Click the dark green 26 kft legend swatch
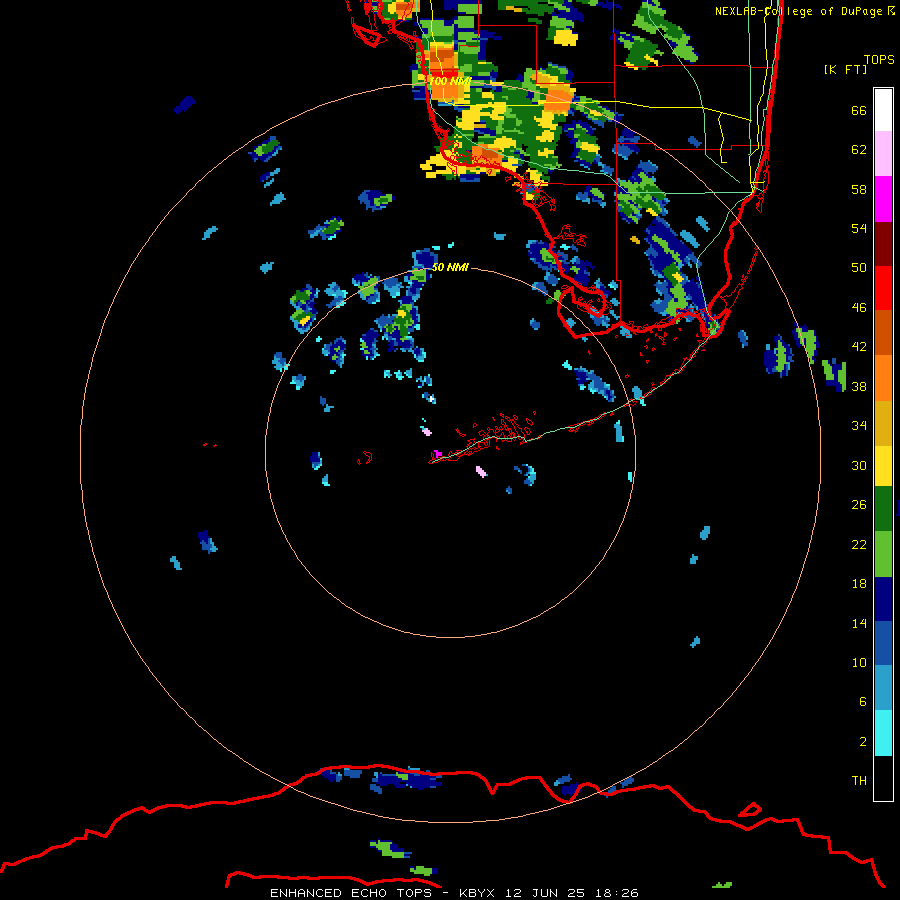The height and width of the screenshot is (900, 900). 883,509
